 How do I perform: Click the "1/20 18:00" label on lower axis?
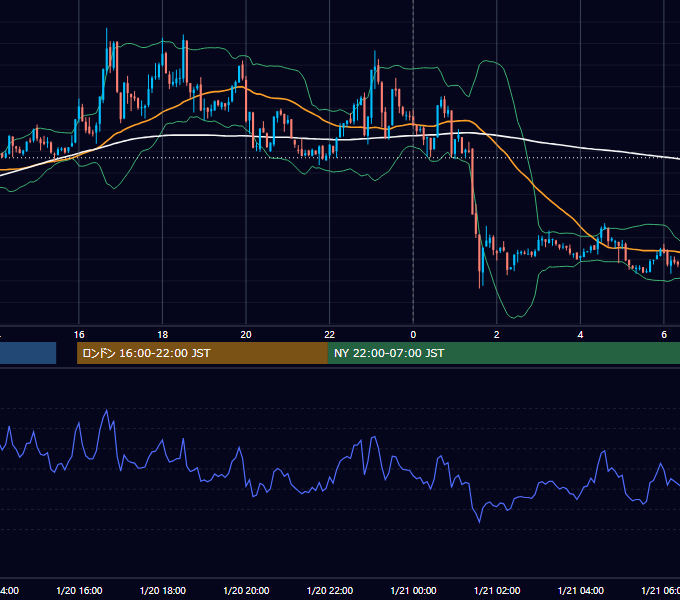[x=163, y=590]
